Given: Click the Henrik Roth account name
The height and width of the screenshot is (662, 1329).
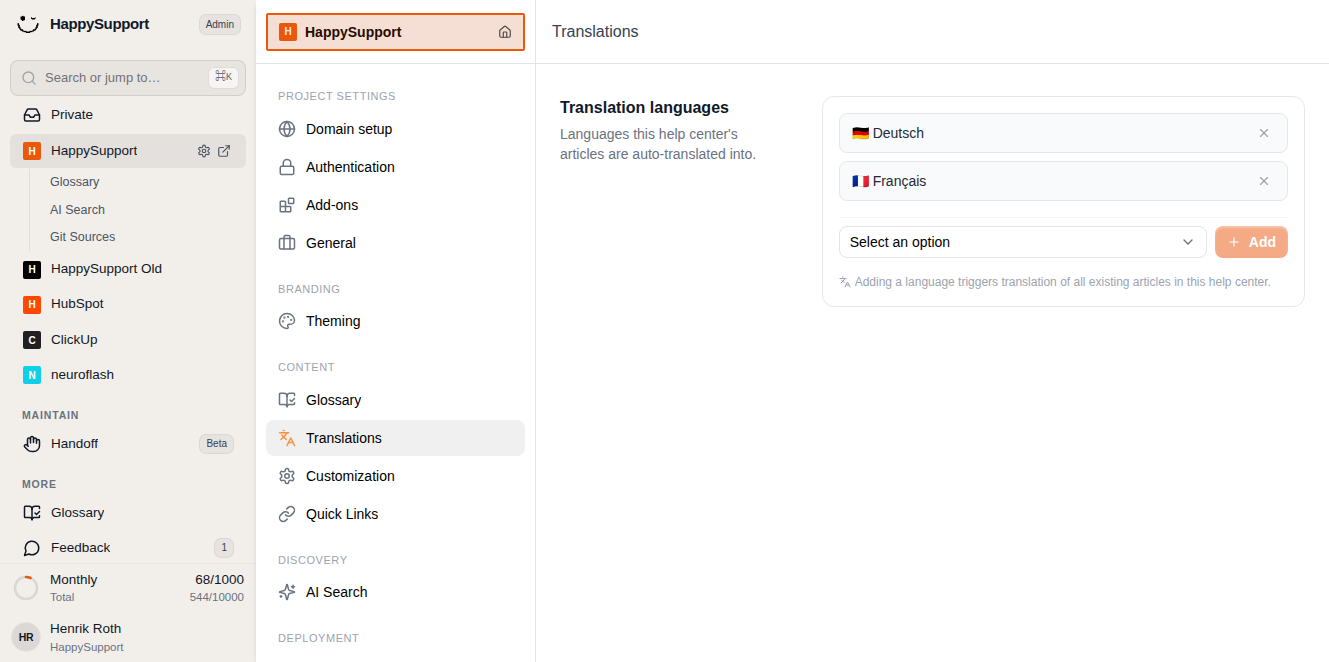Looking at the screenshot, I should coord(86,629).
